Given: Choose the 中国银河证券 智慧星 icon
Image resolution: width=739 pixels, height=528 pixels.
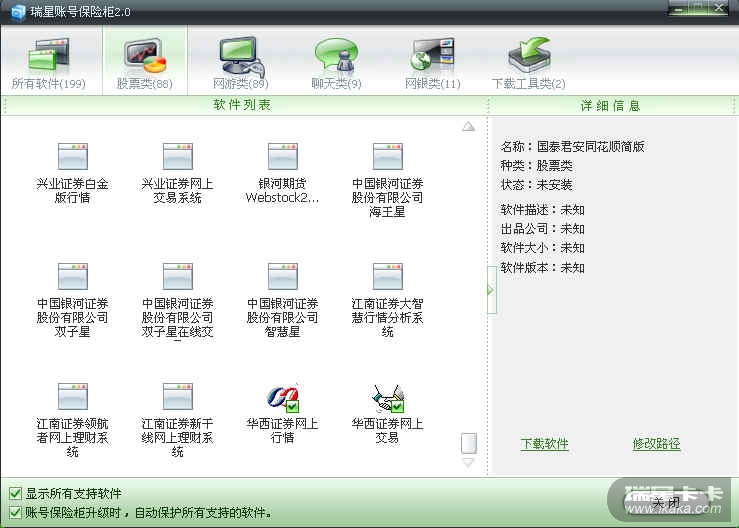Looking at the screenshot, I should 283,276.
